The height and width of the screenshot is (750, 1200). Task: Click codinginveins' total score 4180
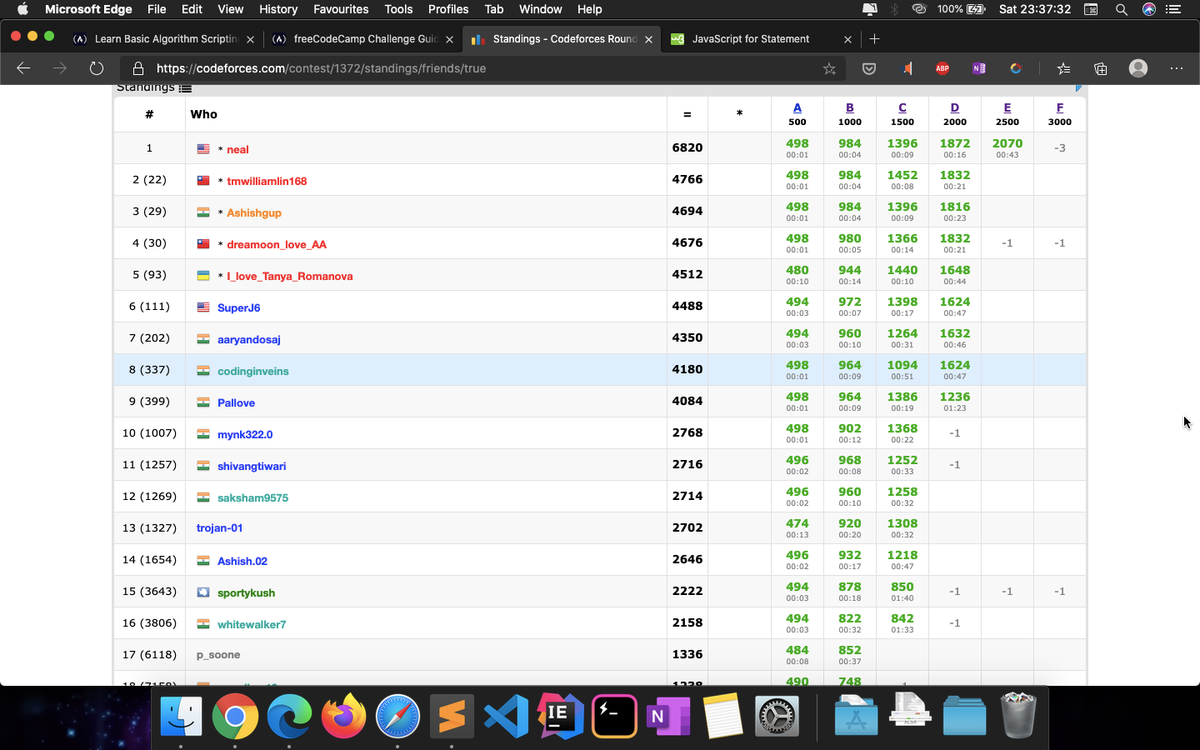(x=687, y=369)
